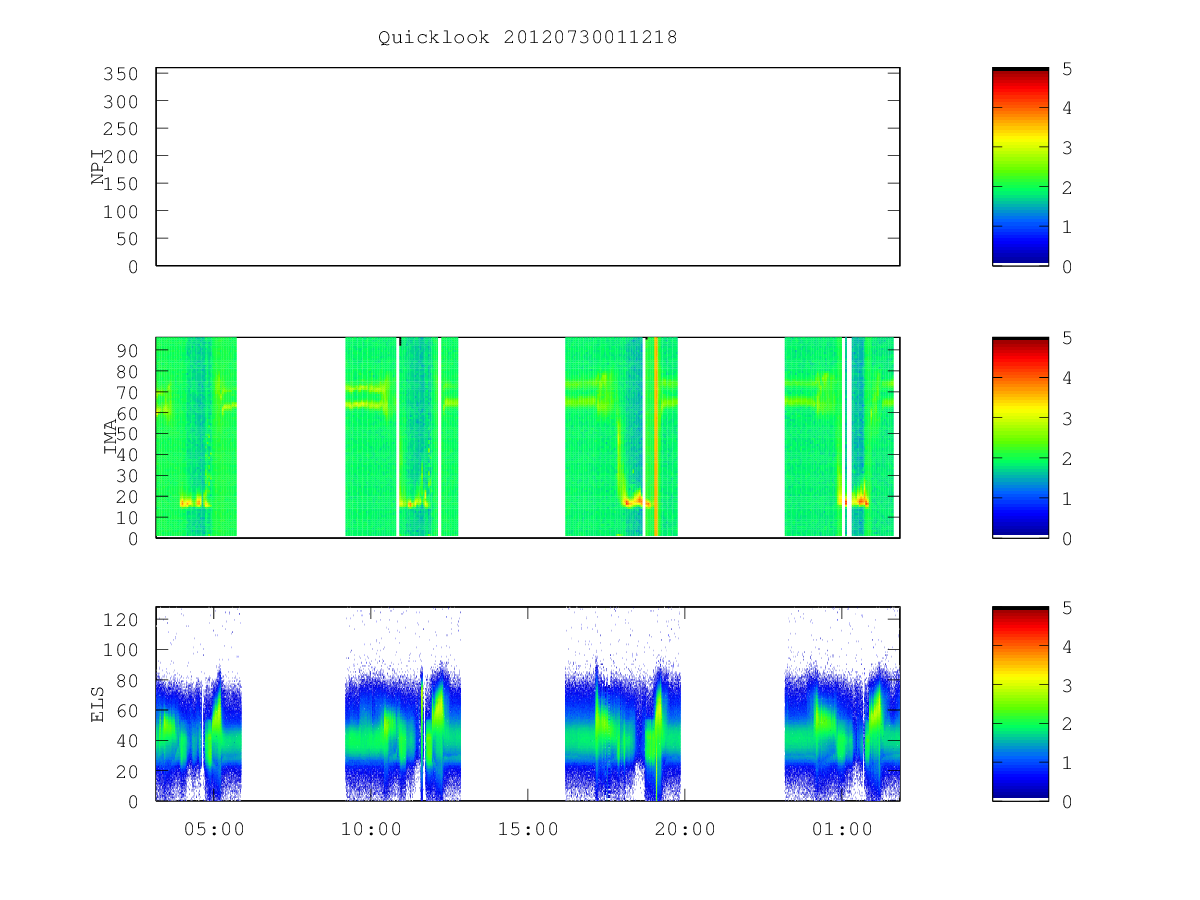This screenshot has width=1200, height=900.
Task: Click the 10:00 time axis label
Action: (x=371, y=829)
